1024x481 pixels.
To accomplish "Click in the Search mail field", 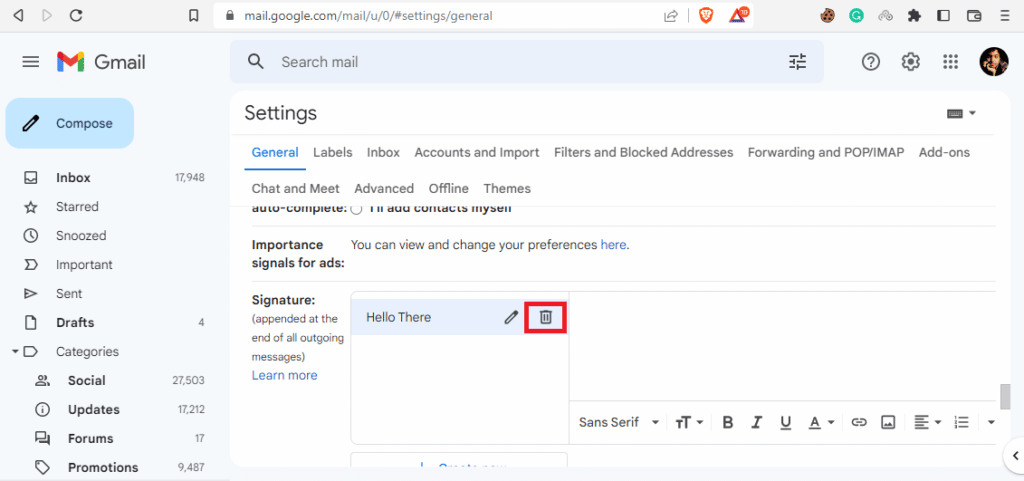I will coord(520,62).
